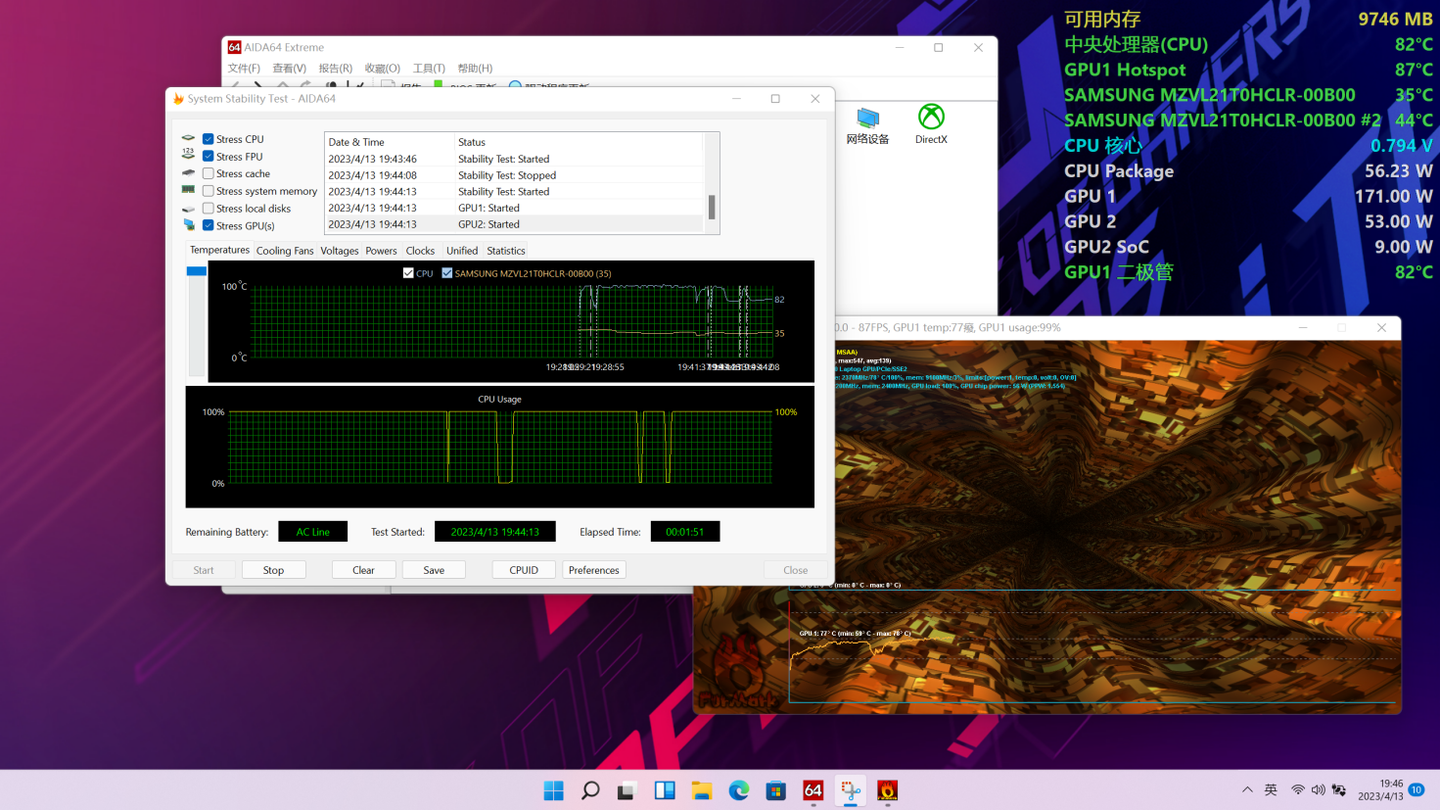Open the Snipping Tool taskbar icon
Viewport: 1440px width, 810px height.
[x=850, y=791]
